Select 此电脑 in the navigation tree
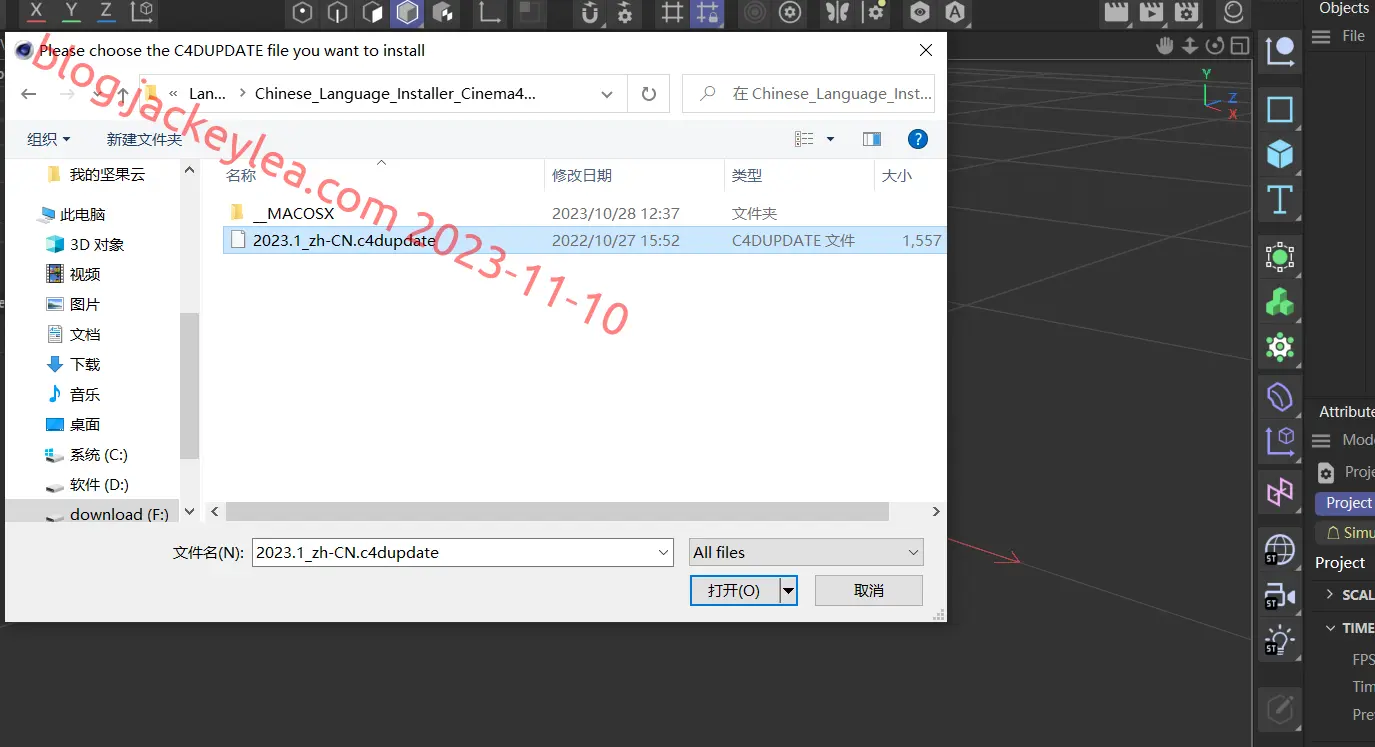Screen dimensions: 1375x747 coord(82,214)
